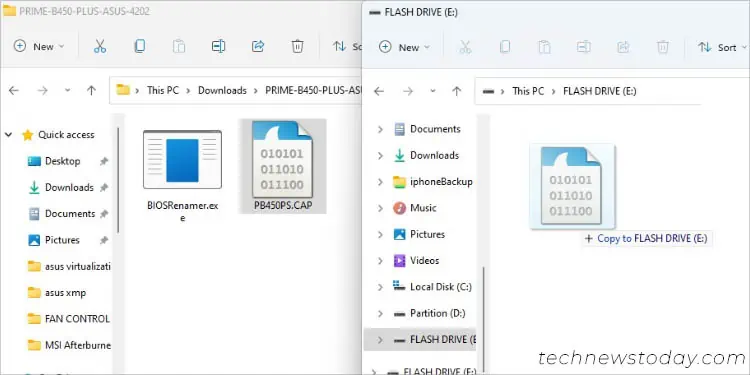The width and height of the screenshot is (750, 375).
Task: Open recent locations chevron in FLASH DRIVE window
Action: tap(433, 91)
